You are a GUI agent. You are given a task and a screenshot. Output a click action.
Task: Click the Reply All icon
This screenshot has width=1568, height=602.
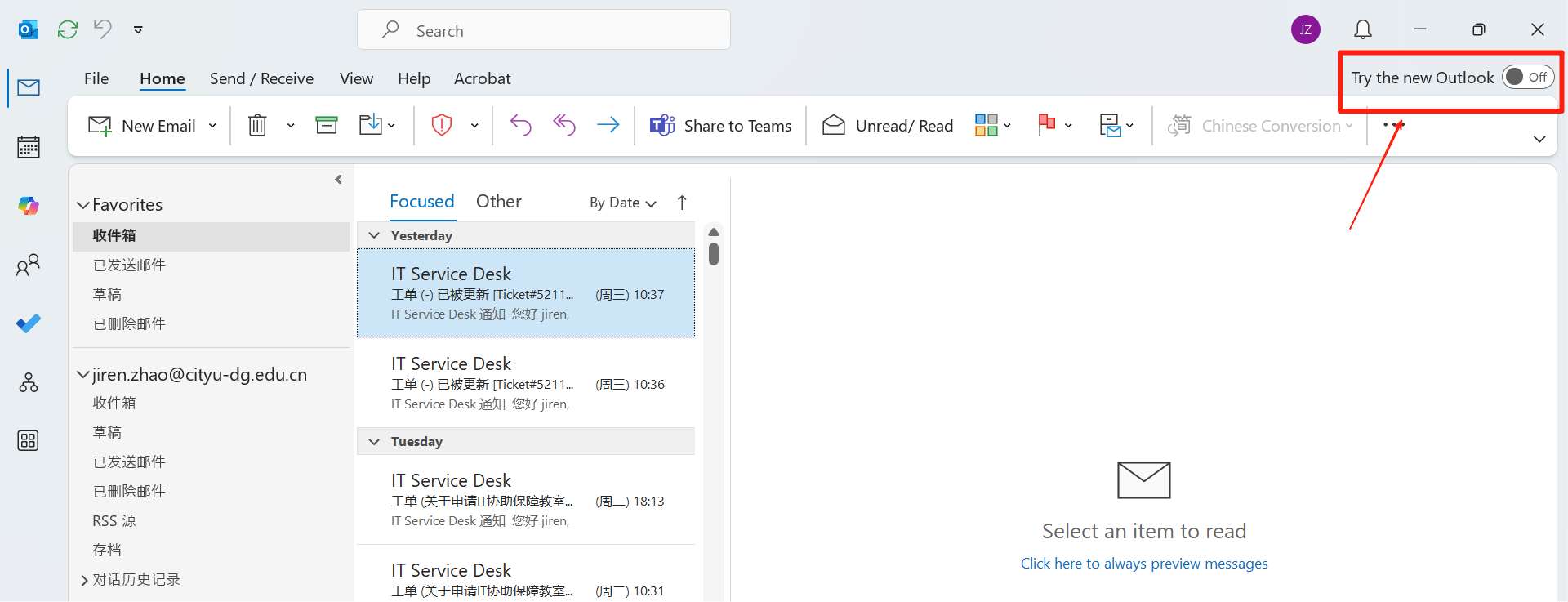click(564, 125)
